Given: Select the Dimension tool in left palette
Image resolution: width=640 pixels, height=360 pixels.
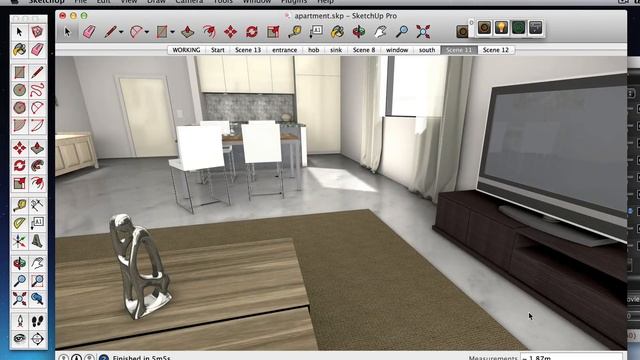Looking at the screenshot, I should point(37,205).
